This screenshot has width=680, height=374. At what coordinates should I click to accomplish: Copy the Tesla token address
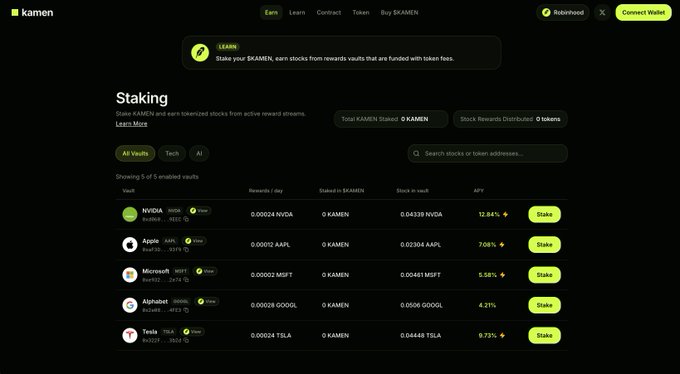coord(186,341)
